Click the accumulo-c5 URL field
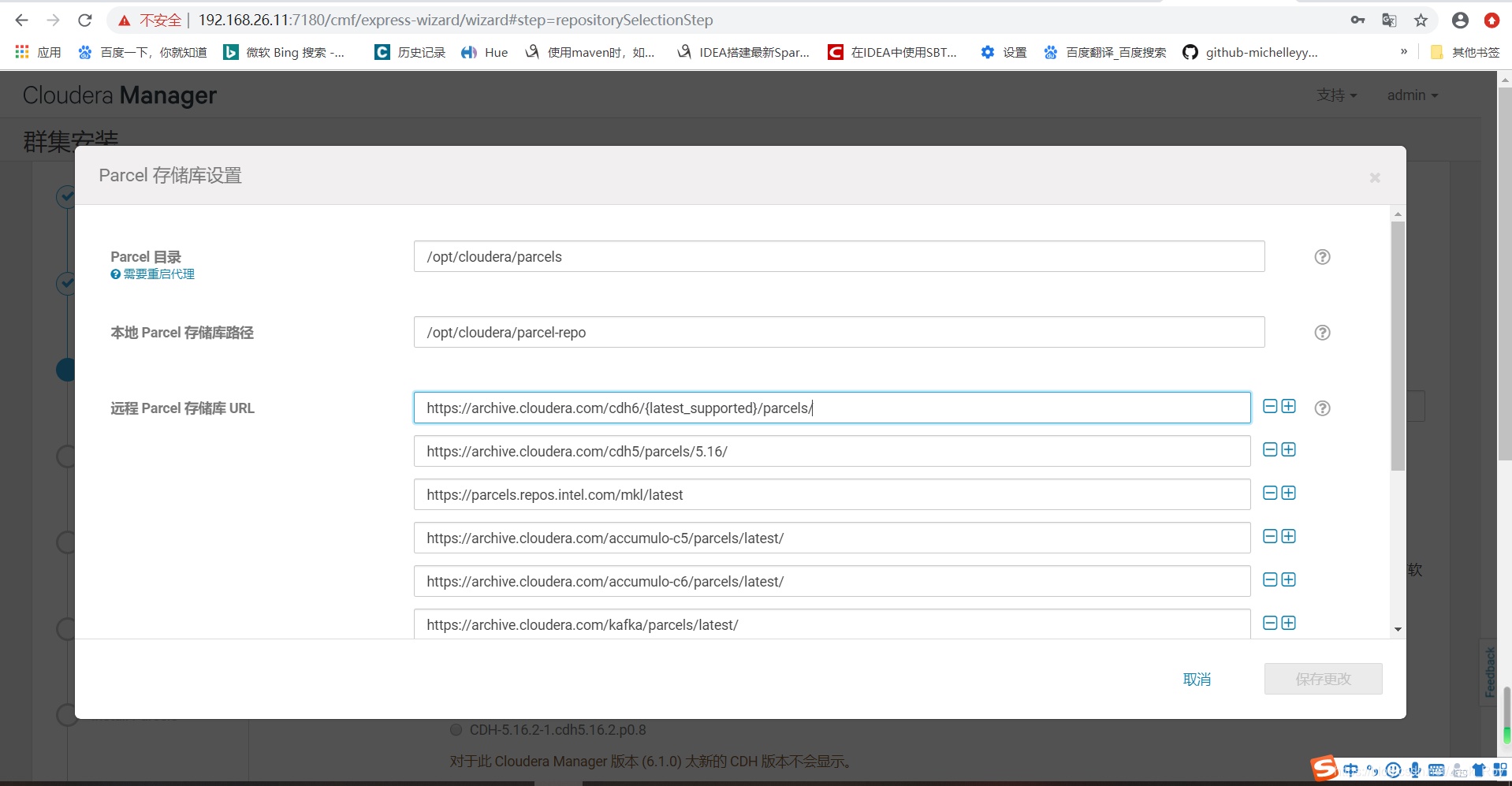This screenshot has height=786, width=1512. point(832,538)
